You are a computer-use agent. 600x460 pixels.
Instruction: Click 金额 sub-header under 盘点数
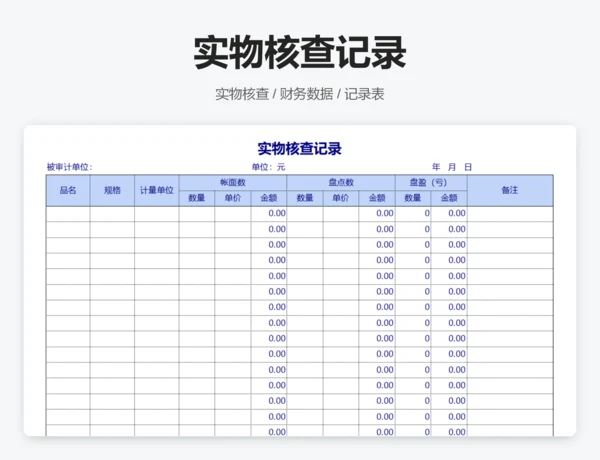point(377,198)
